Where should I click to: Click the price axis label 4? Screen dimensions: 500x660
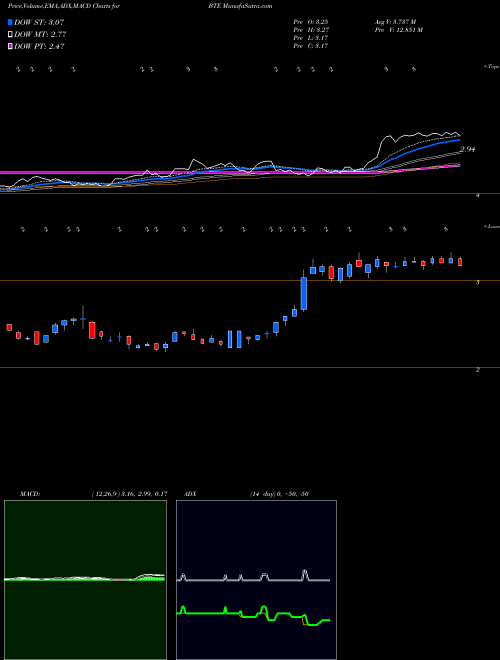pos(478,196)
